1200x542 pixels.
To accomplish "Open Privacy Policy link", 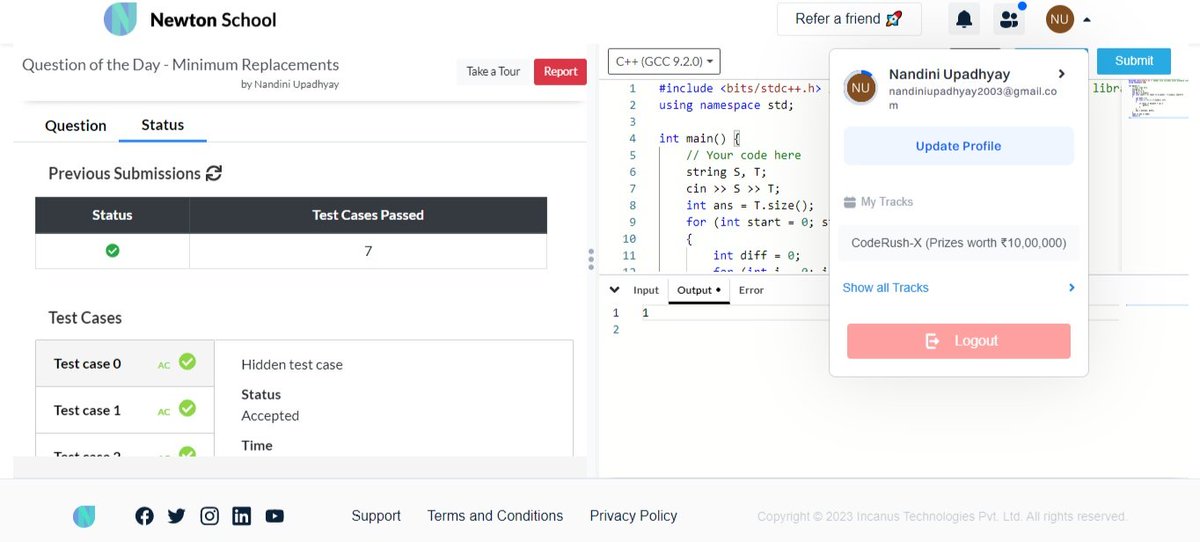I will tap(633, 516).
